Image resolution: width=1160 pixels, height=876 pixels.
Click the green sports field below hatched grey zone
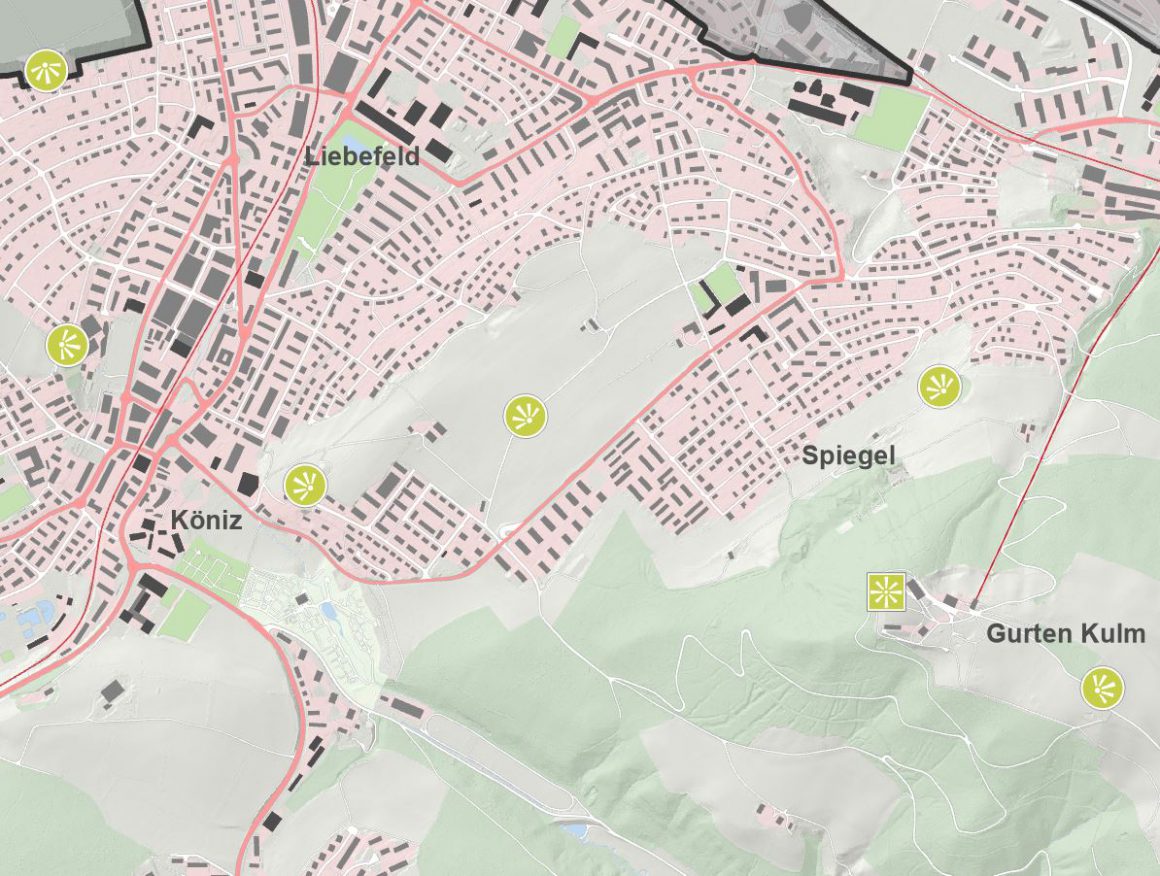tap(890, 120)
